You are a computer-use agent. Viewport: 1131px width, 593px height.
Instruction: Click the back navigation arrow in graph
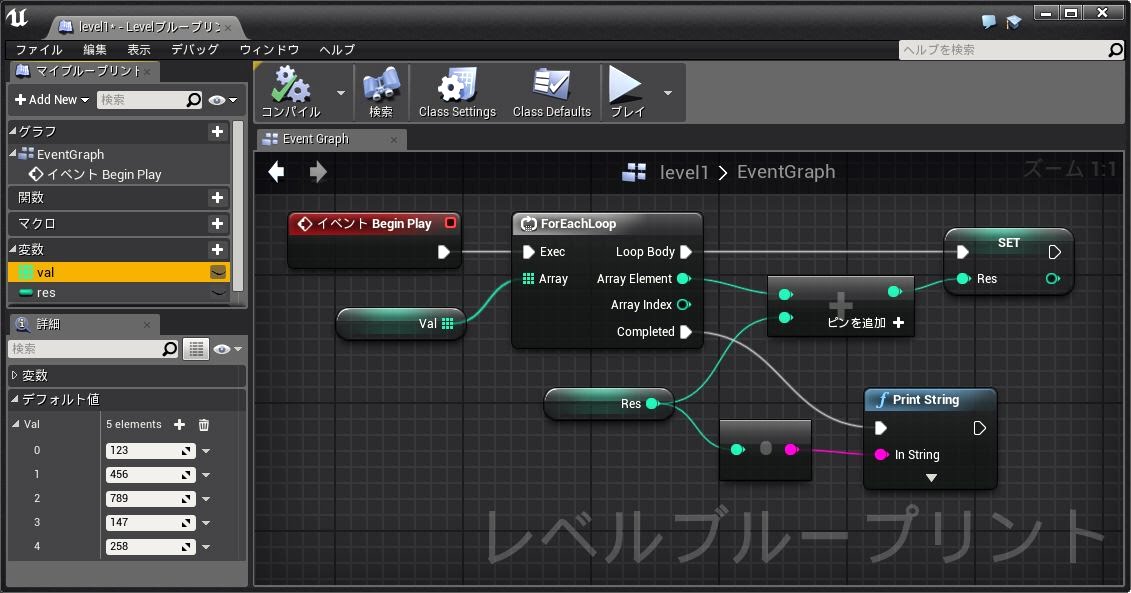[x=277, y=172]
